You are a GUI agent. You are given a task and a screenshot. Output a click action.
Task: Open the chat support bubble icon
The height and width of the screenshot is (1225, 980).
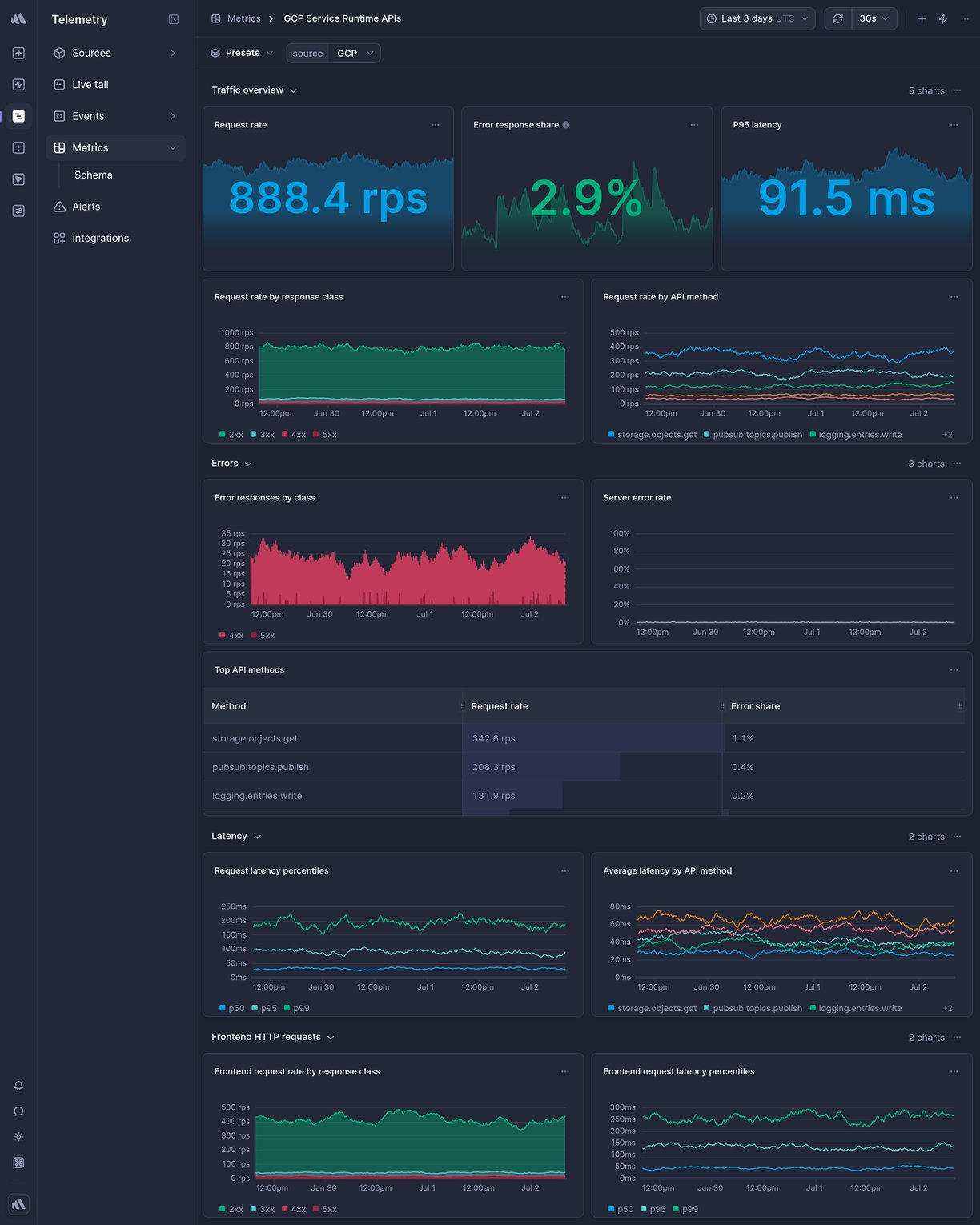coord(18,1111)
